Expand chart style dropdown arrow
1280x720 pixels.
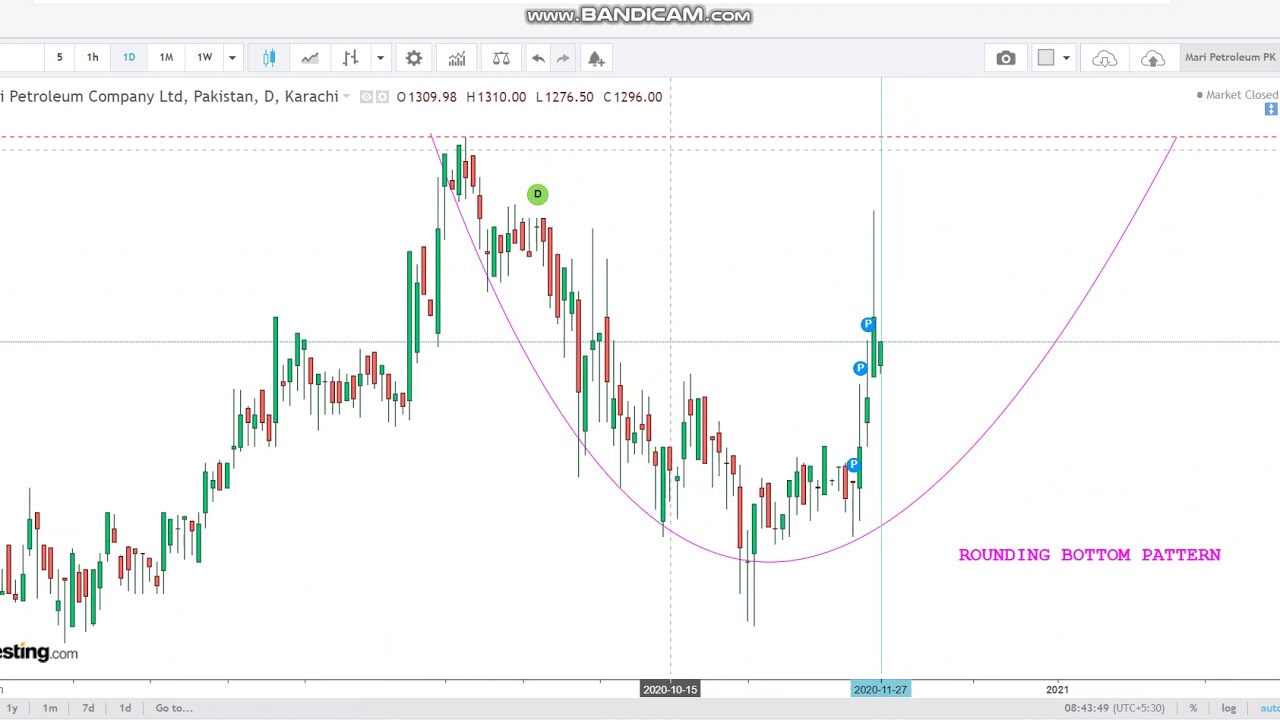point(380,58)
